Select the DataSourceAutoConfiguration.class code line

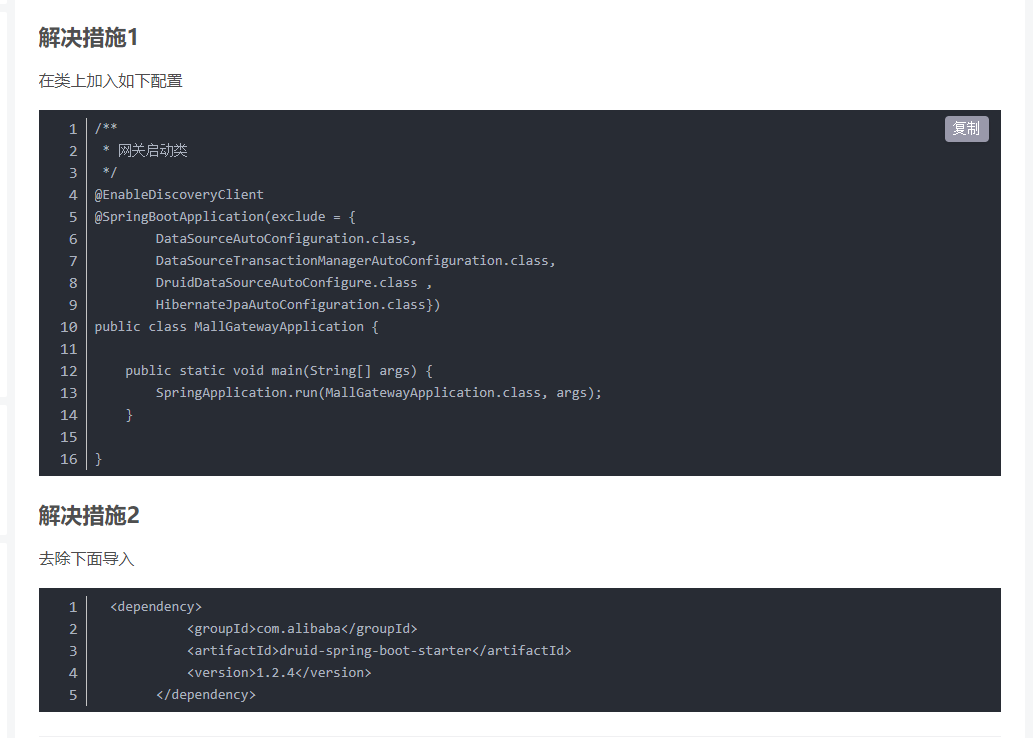click(285, 239)
